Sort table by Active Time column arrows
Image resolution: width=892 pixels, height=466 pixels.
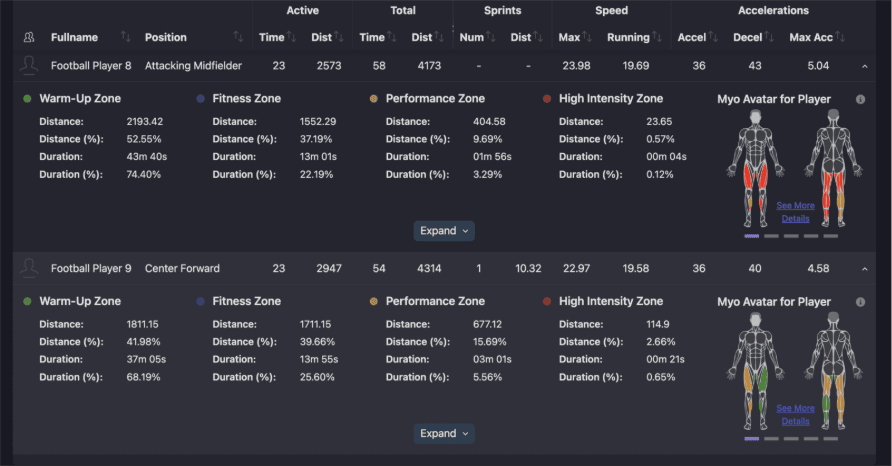pyautogui.click(x=291, y=37)
